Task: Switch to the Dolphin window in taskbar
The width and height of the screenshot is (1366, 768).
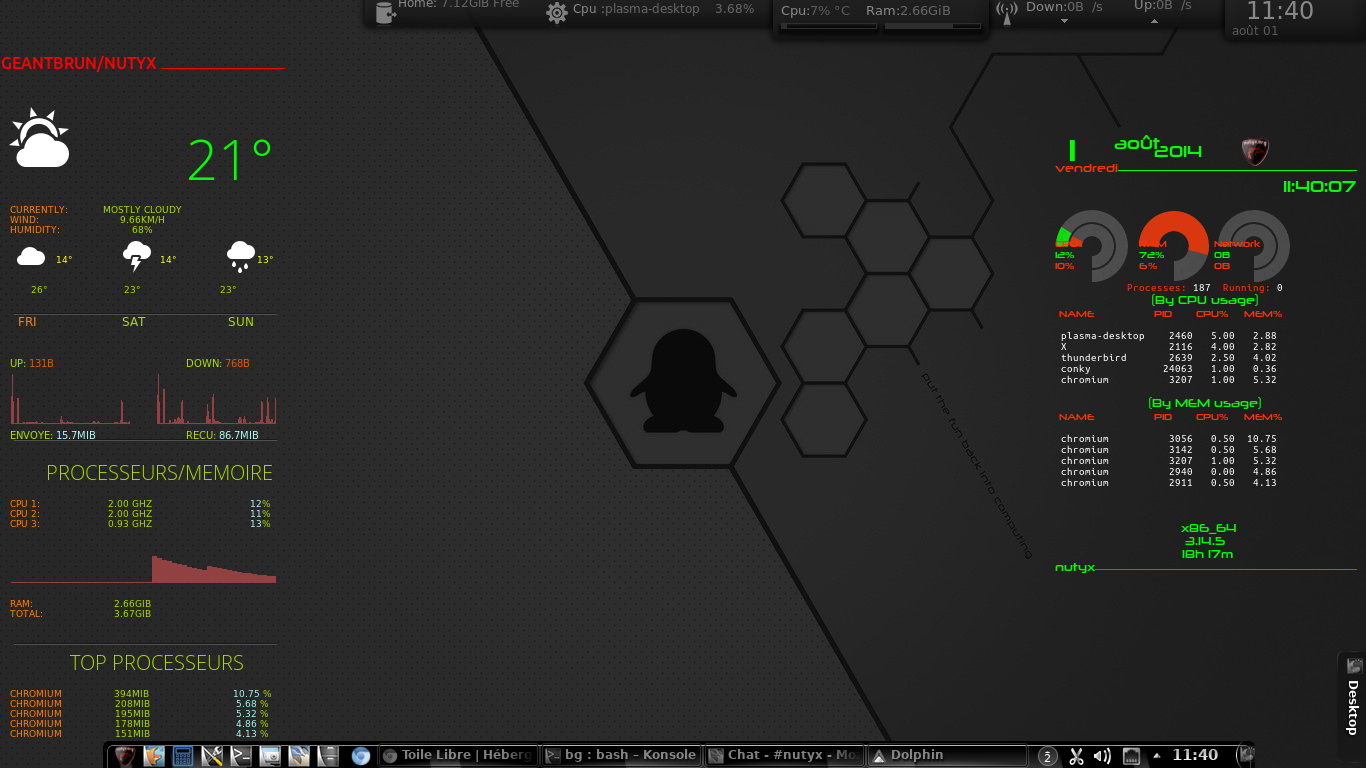Action: click(946, 756)
